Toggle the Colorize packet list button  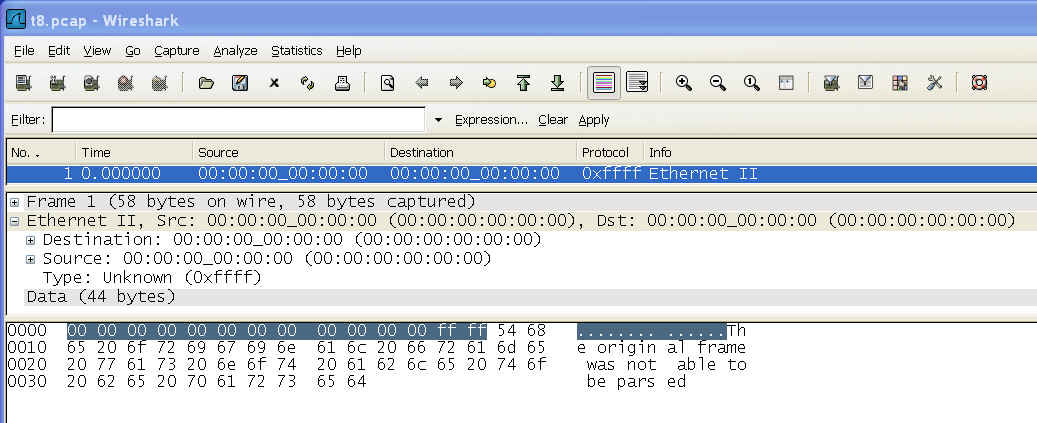603,83
